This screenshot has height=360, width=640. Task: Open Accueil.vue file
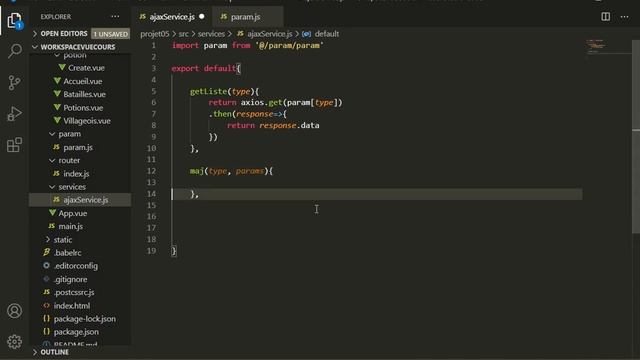click(x=82, y=81)
